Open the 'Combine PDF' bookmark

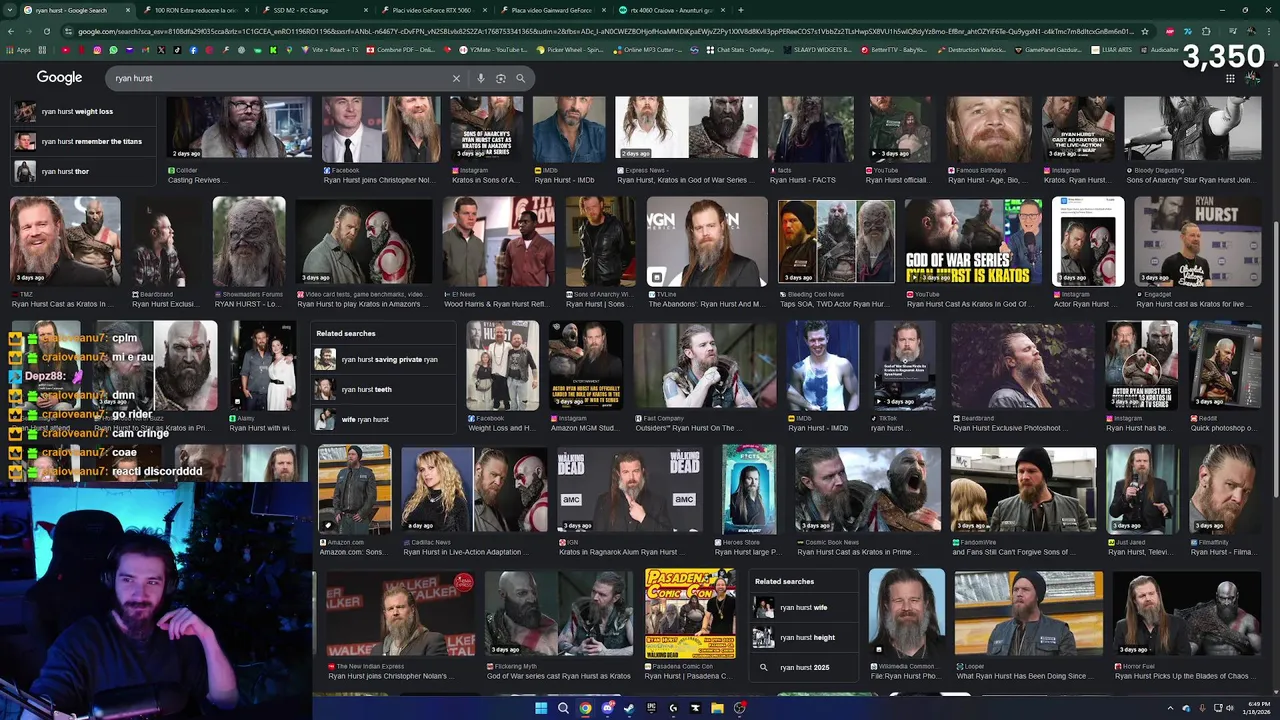point(401,49)
